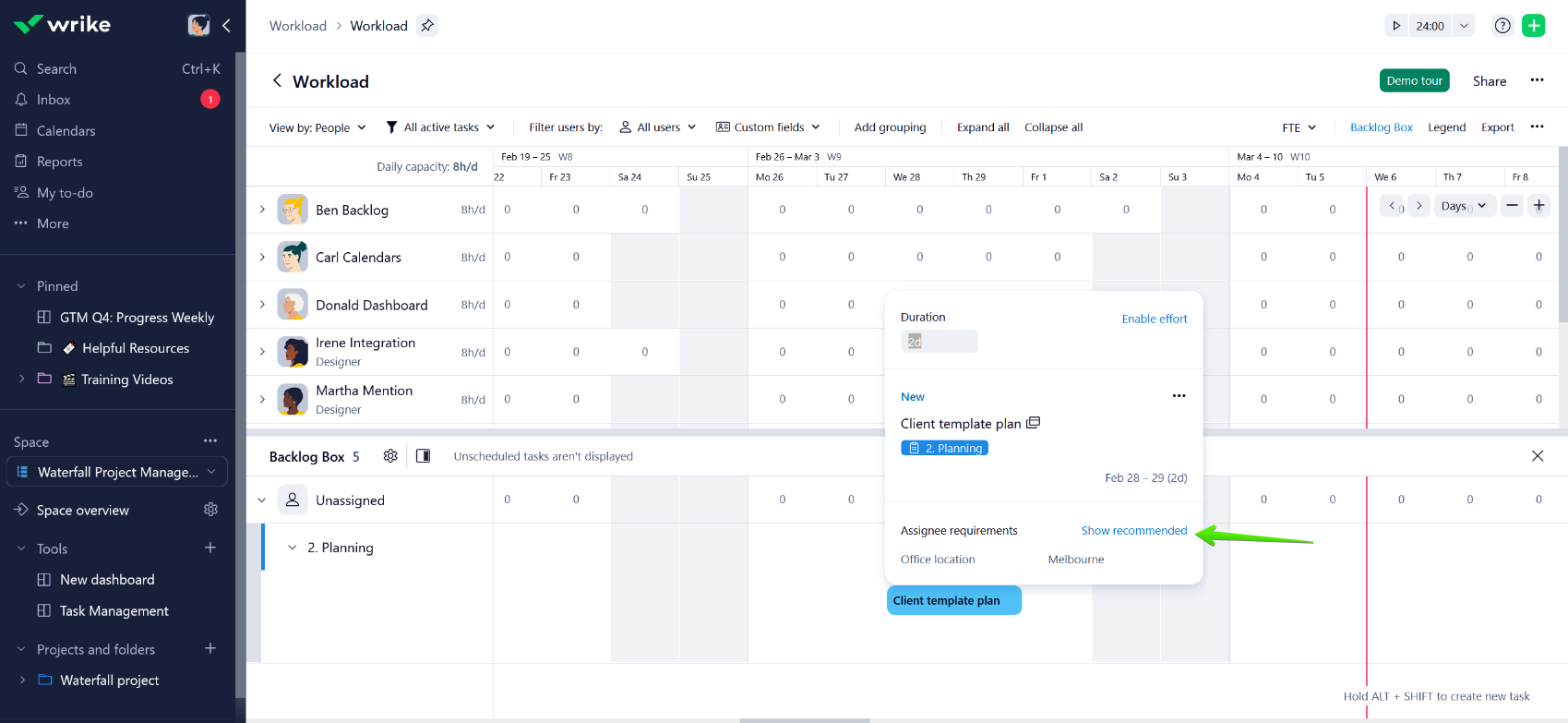Image resolution: width=1568 pixels, height=723 pixels.
Task: Open the task popup three-dot menu
Action: 1179,396
